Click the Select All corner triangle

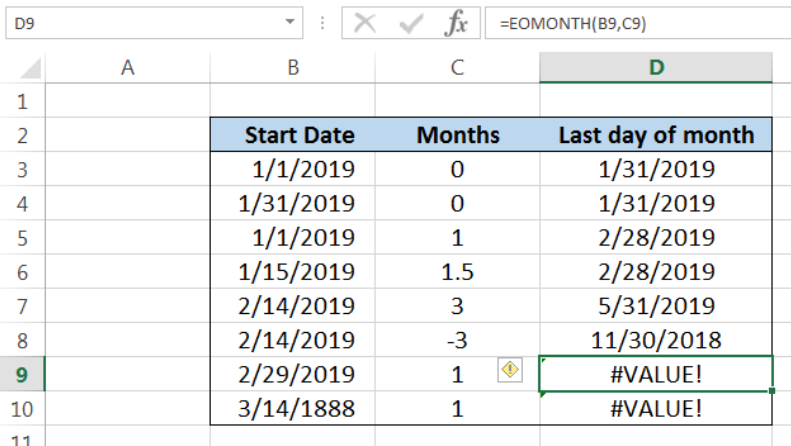pos(30,69)
